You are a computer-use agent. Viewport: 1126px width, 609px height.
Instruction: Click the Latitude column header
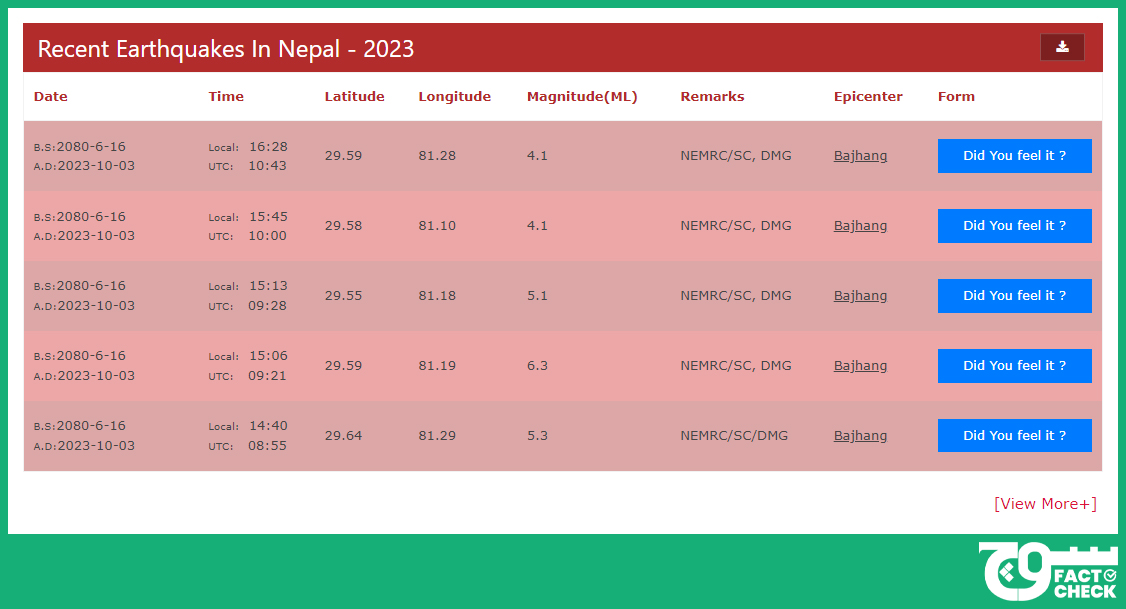tap(354, 96)
